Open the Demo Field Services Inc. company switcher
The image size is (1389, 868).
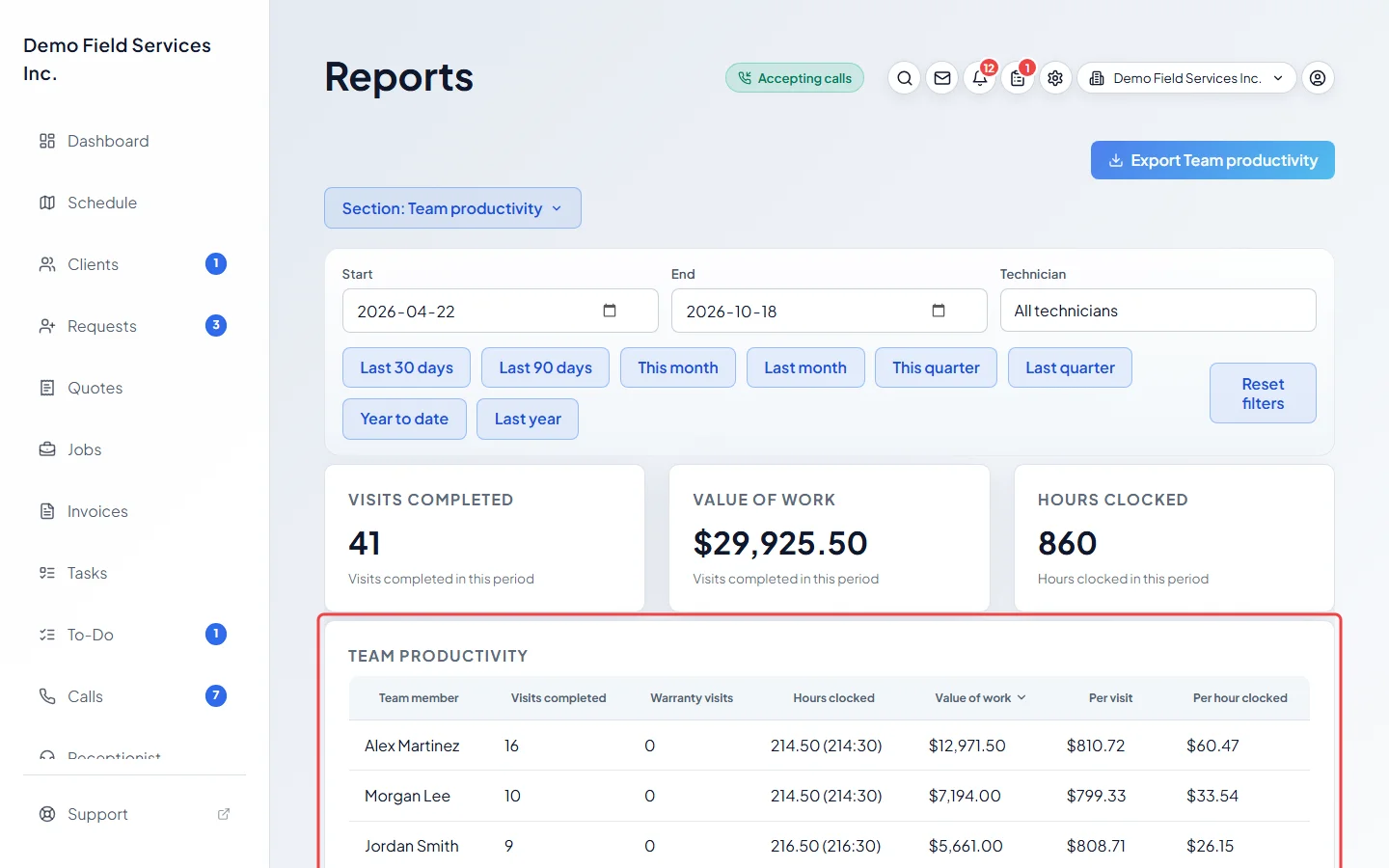1186,78
